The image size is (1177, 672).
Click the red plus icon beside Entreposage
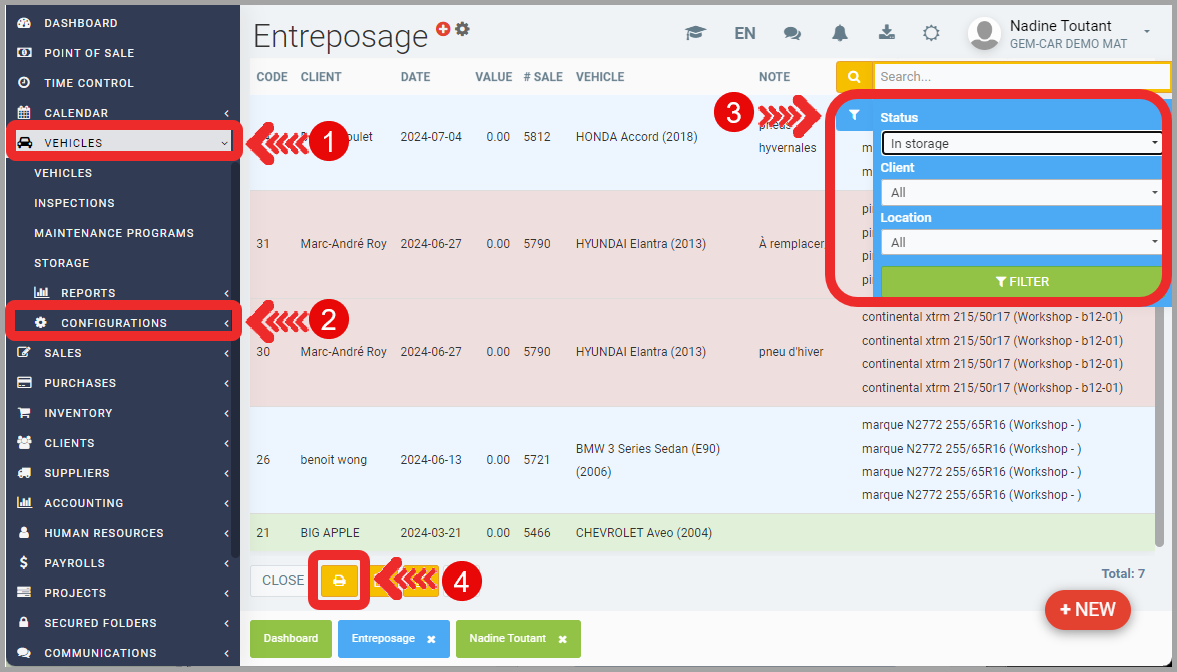coord(444,30)
